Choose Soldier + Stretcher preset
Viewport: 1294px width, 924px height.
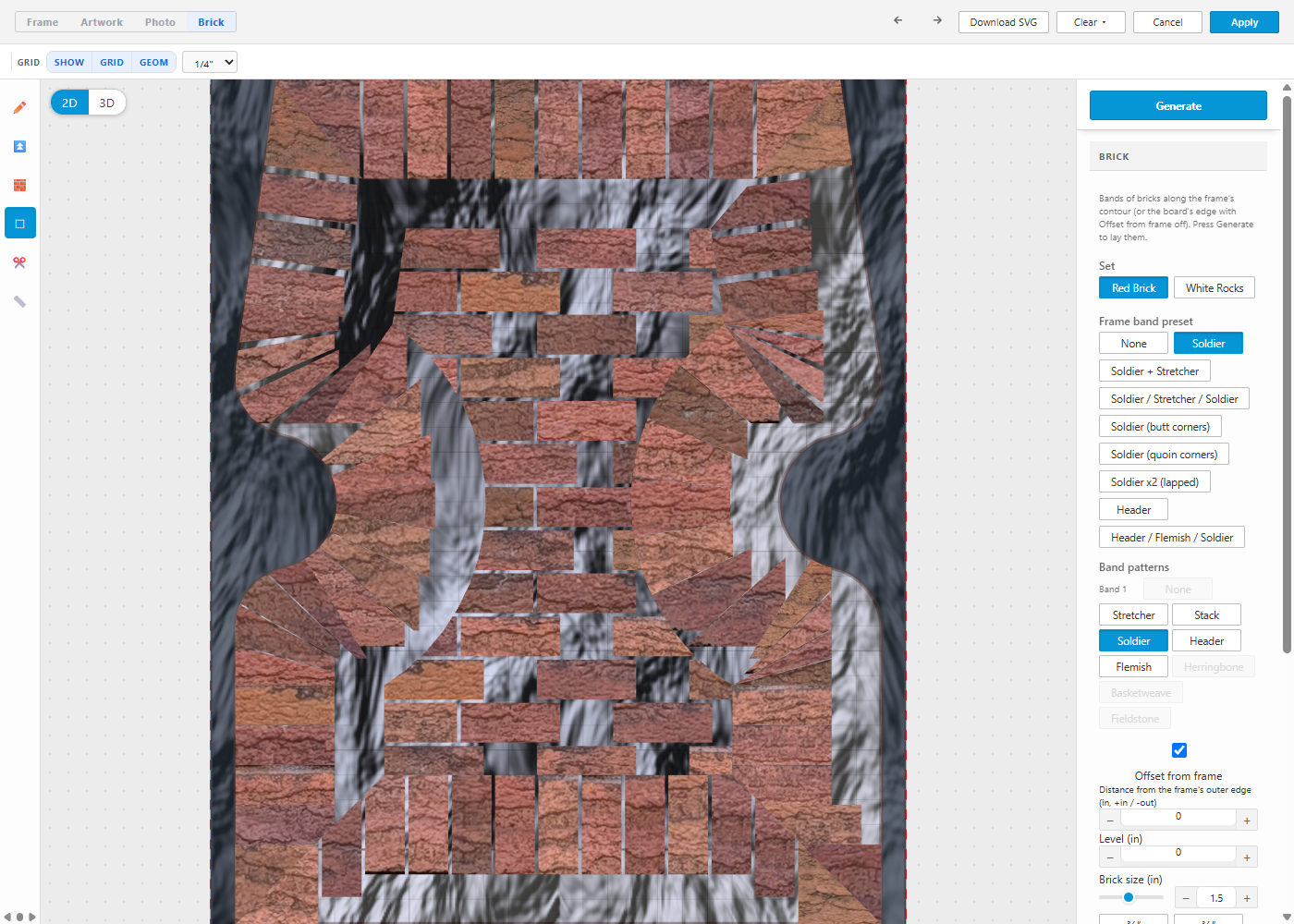pos(1154,371)
